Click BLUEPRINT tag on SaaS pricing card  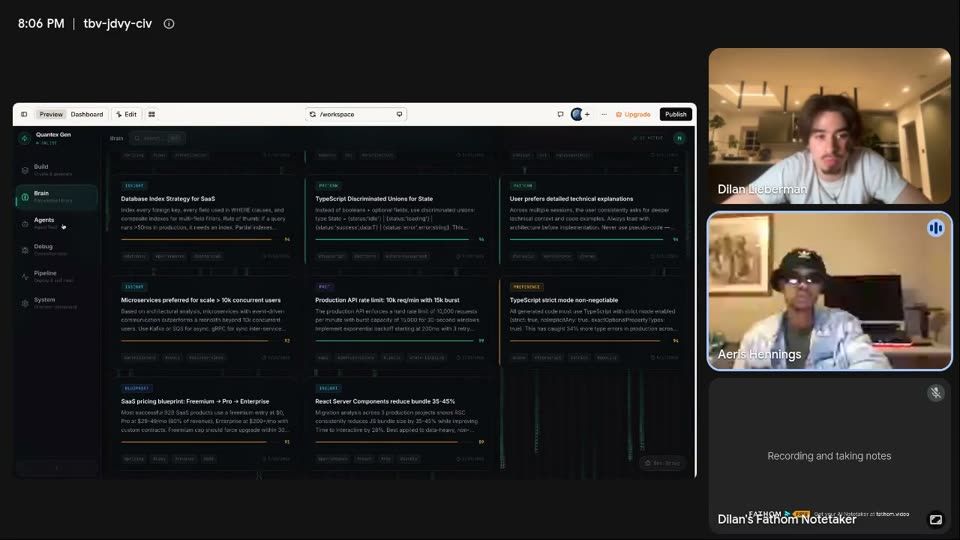(x=137, y=388)
